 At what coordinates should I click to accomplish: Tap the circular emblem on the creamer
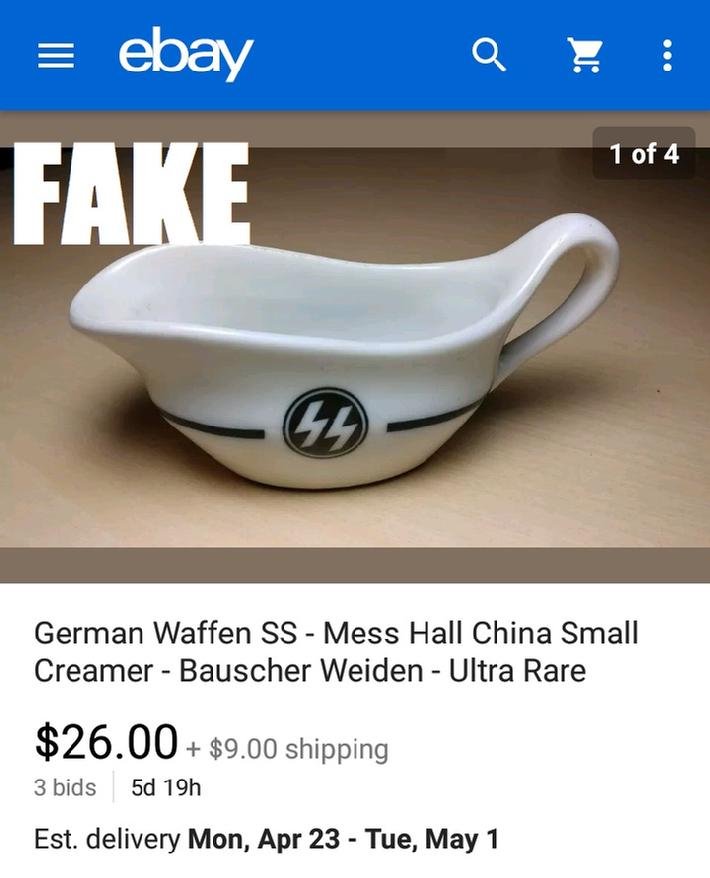pos(325,423)
